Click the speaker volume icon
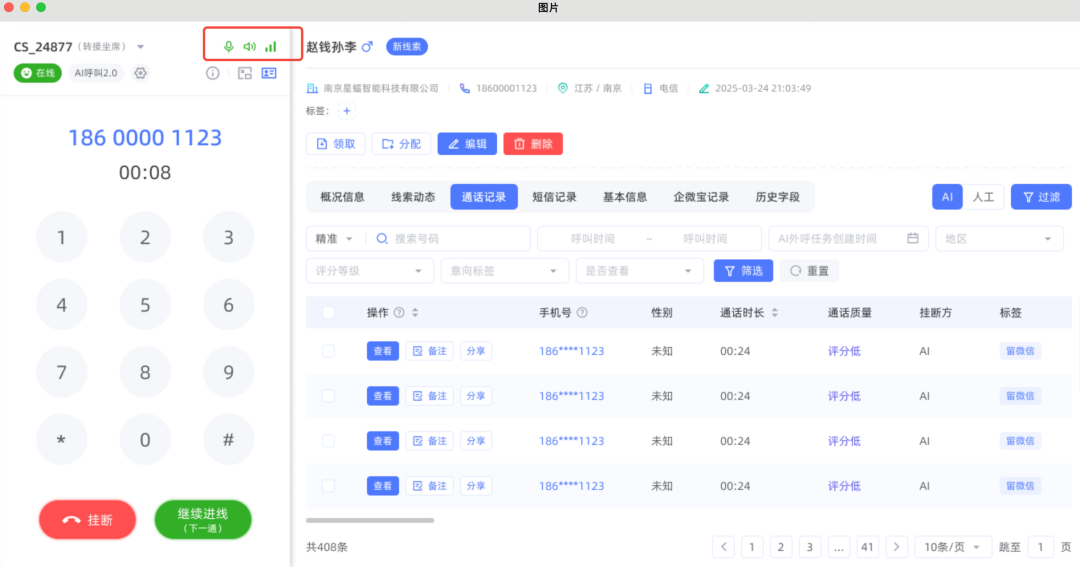 pyautogui.click(x=249, y=46)
